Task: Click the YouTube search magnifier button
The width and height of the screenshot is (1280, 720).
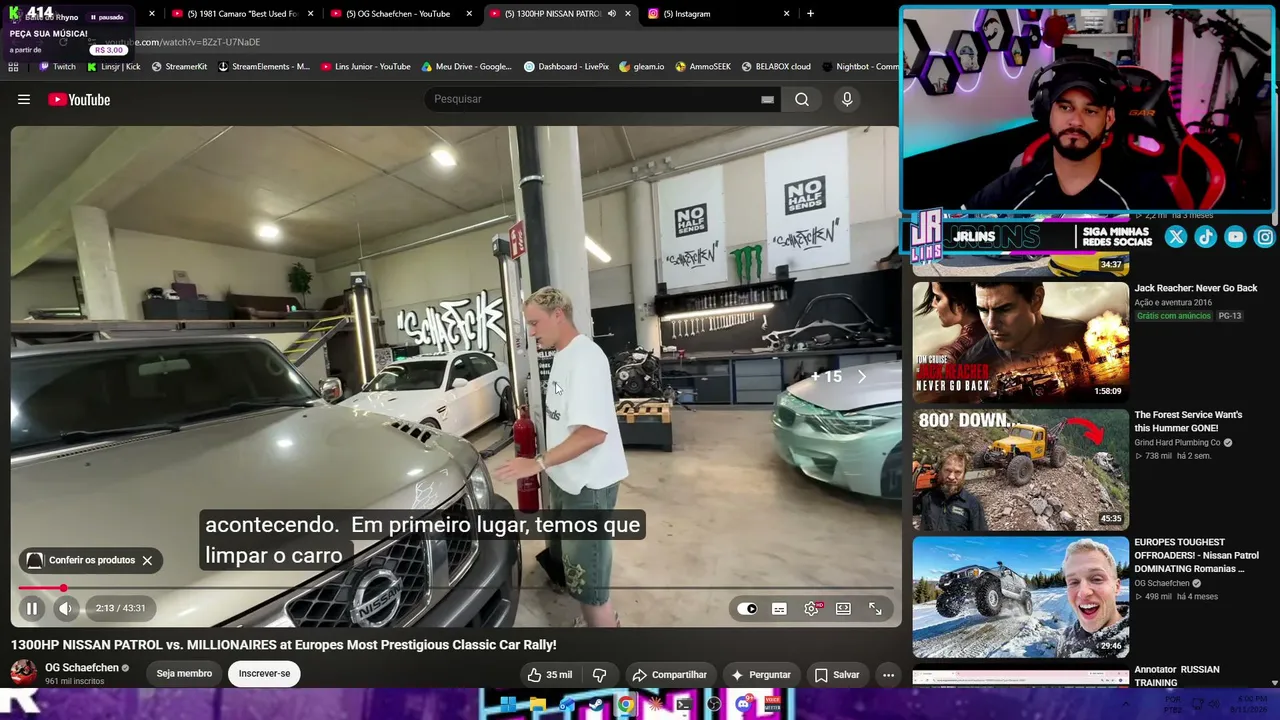Action: pyautogui.click(x=802, y=99)
